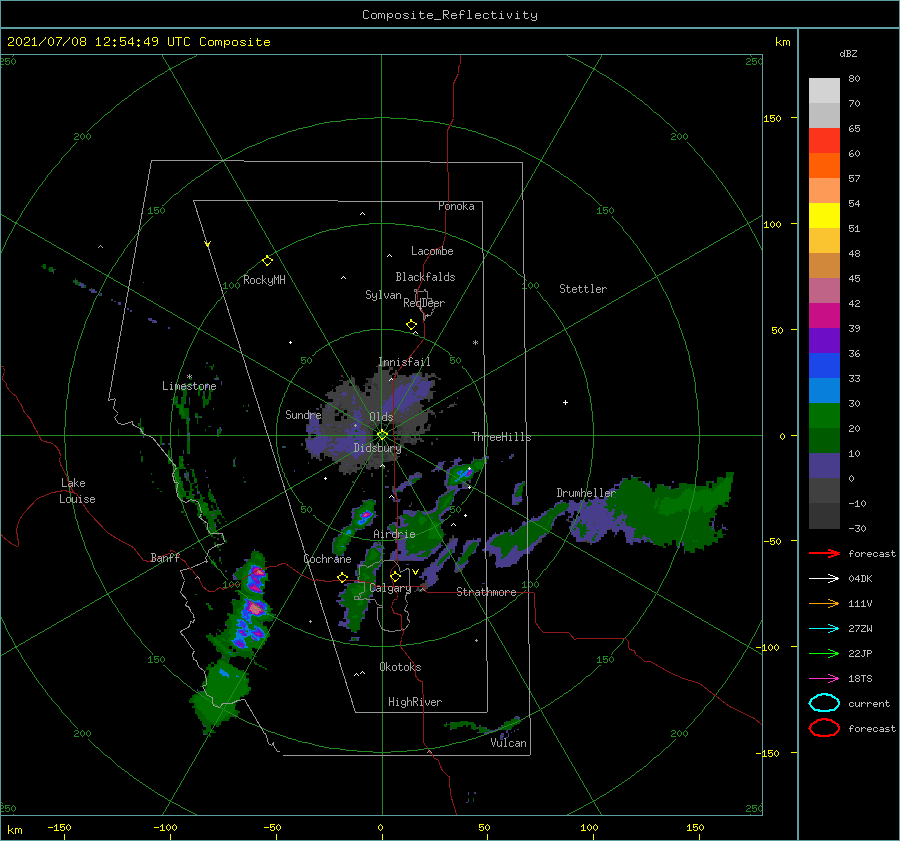Click the Strathmore town label
900x841 pixels.
point(486,592)
